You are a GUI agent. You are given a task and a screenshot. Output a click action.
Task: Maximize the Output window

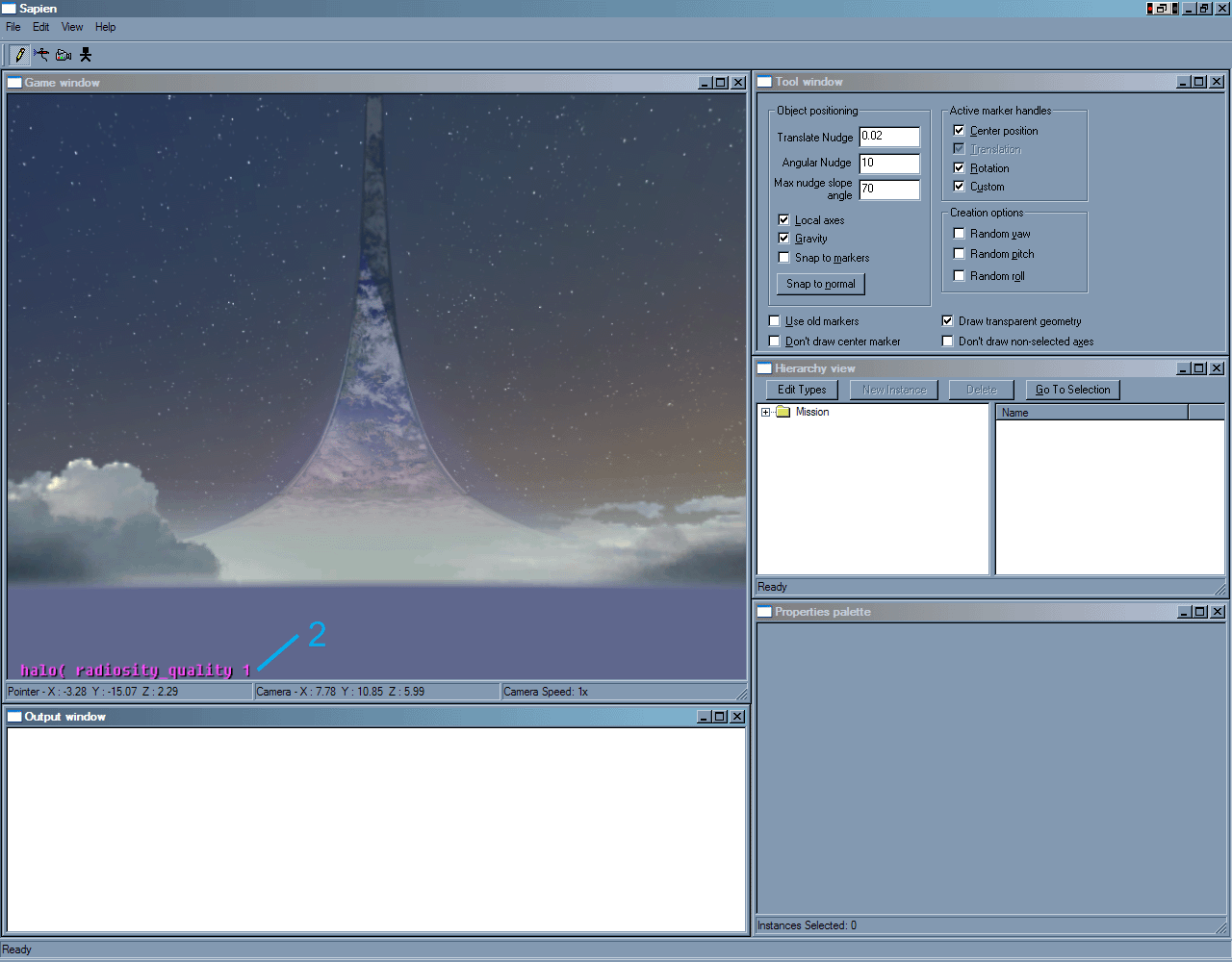pyautogui.click(x=720, y=717)
